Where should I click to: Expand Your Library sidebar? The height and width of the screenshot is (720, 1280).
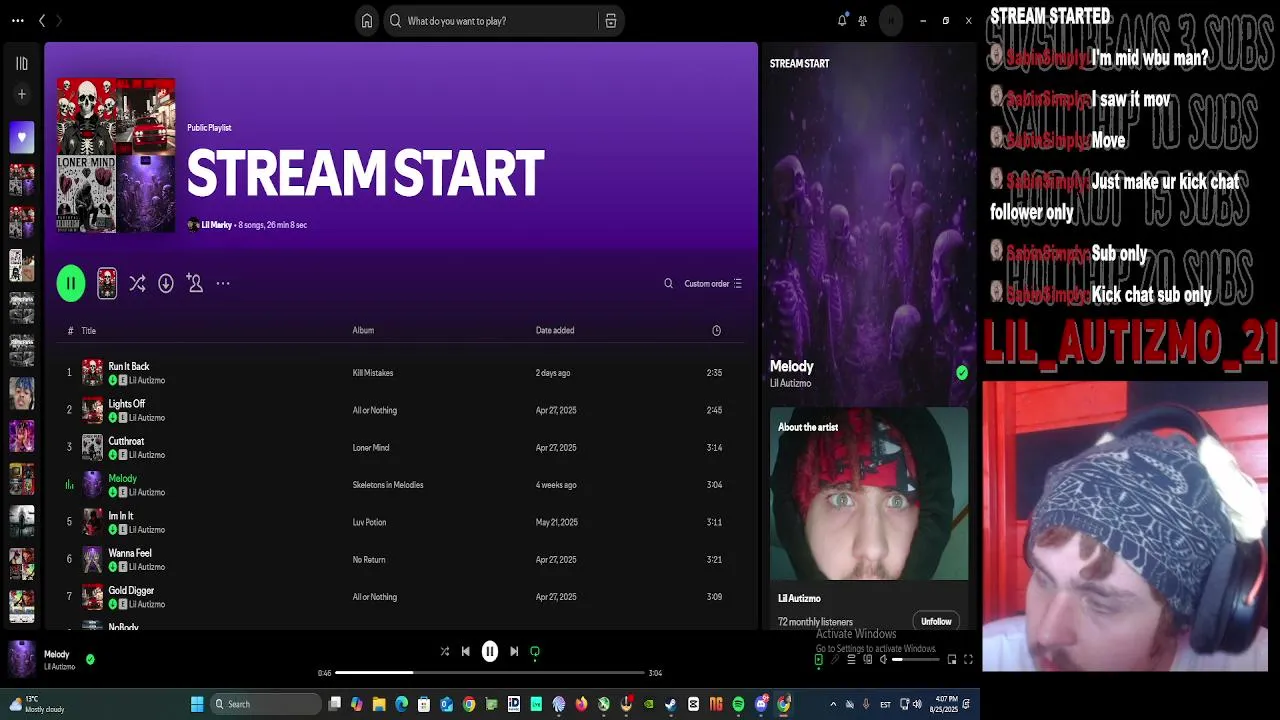[x=22, y=64]
